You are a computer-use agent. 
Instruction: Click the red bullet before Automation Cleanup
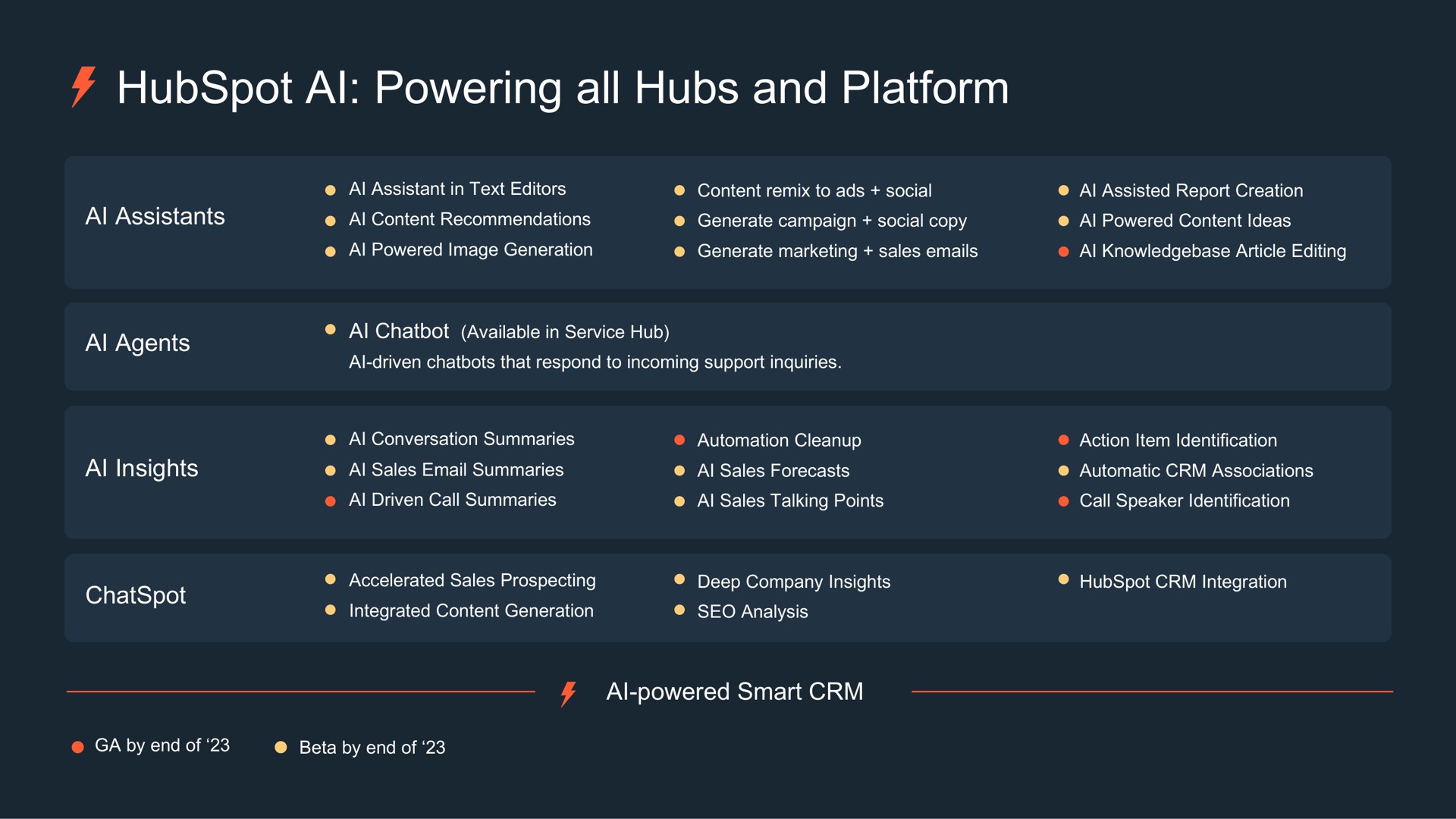pos(679,440)
